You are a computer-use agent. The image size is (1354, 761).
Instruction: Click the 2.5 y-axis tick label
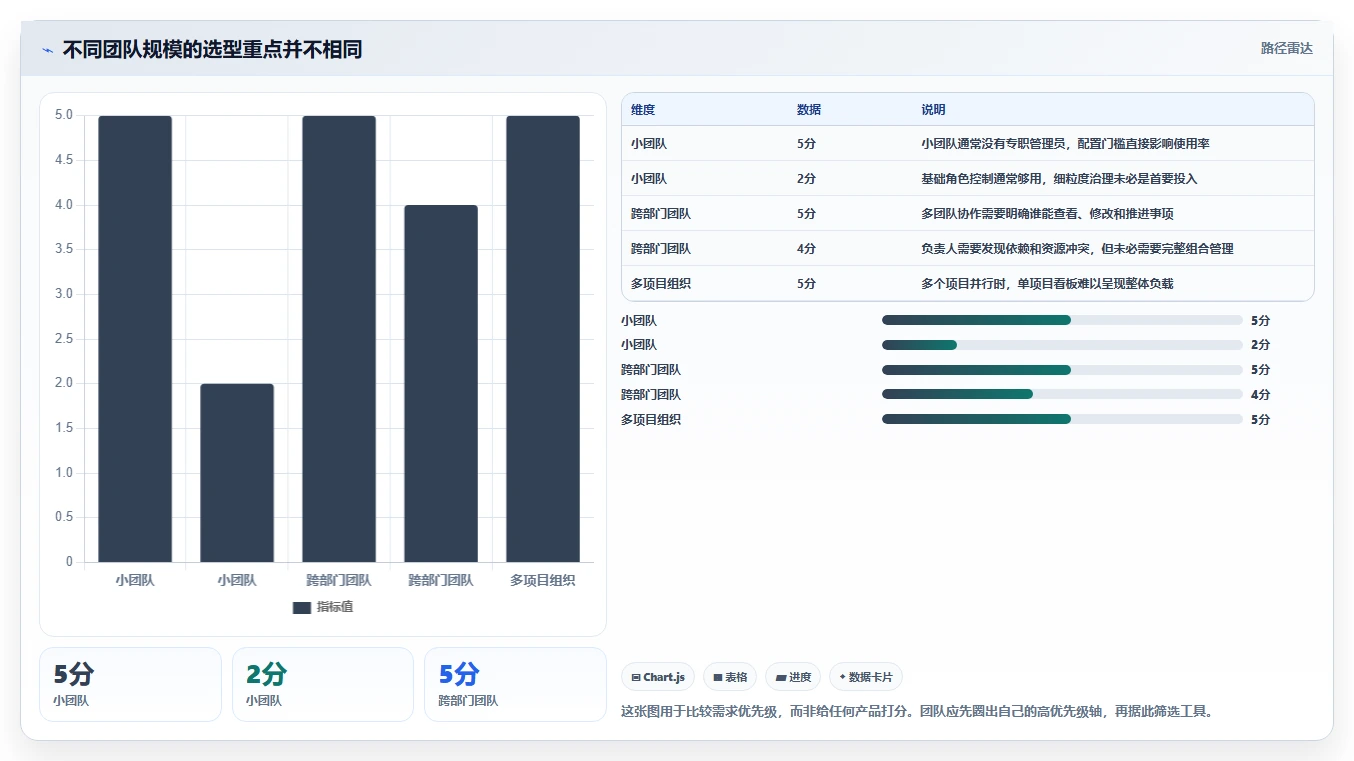point(63,339)
